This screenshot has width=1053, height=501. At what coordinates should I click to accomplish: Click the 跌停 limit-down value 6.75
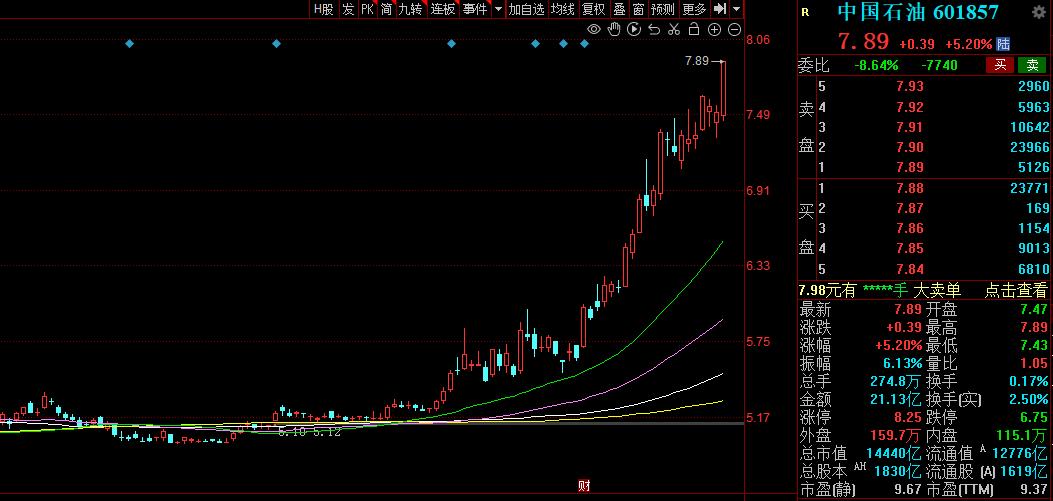(1033, 417)
